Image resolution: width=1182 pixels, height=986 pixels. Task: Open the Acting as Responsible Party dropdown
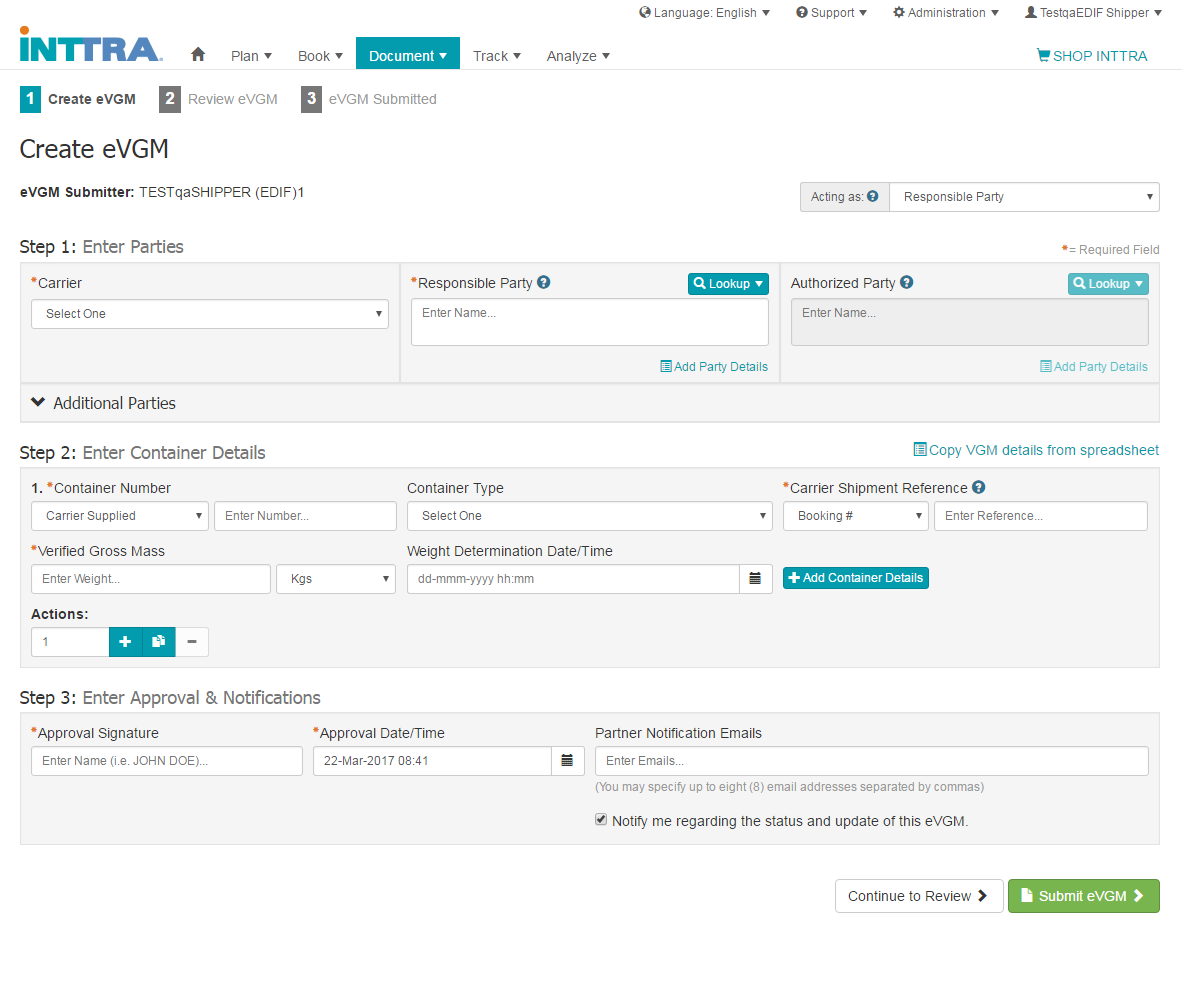[x=1024, y=197]
